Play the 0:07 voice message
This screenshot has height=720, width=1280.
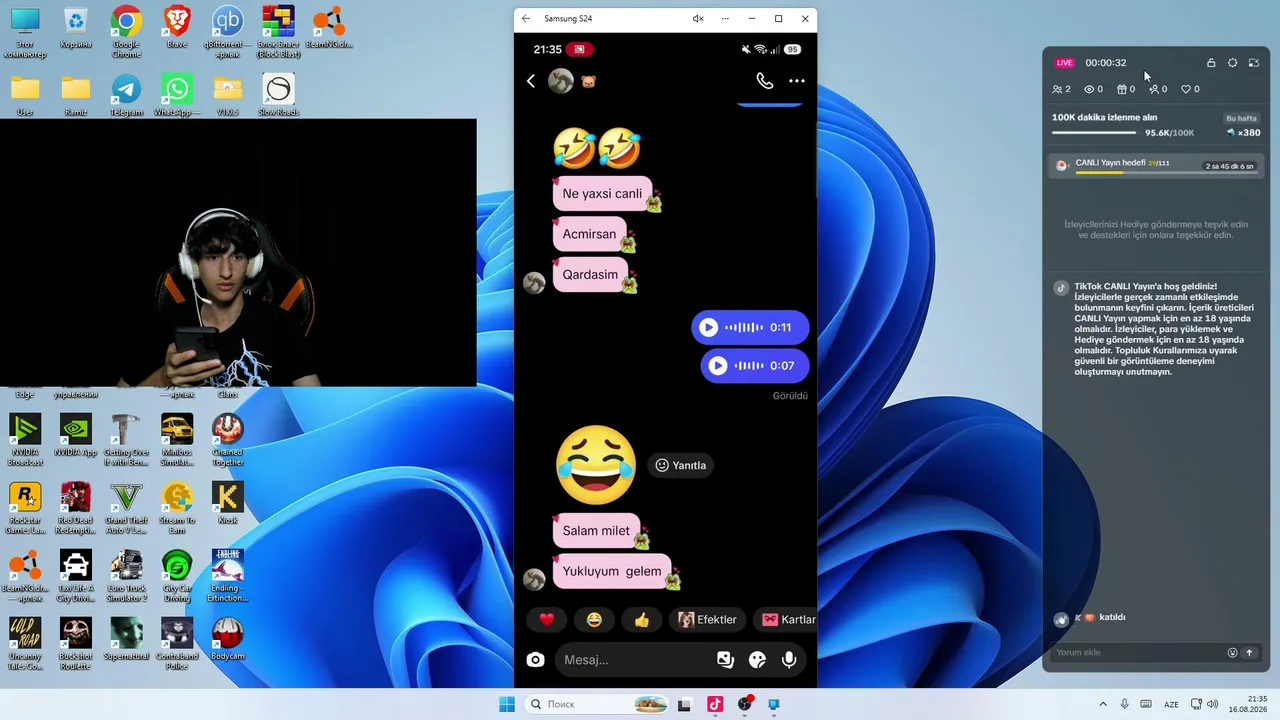click(717, 366)
